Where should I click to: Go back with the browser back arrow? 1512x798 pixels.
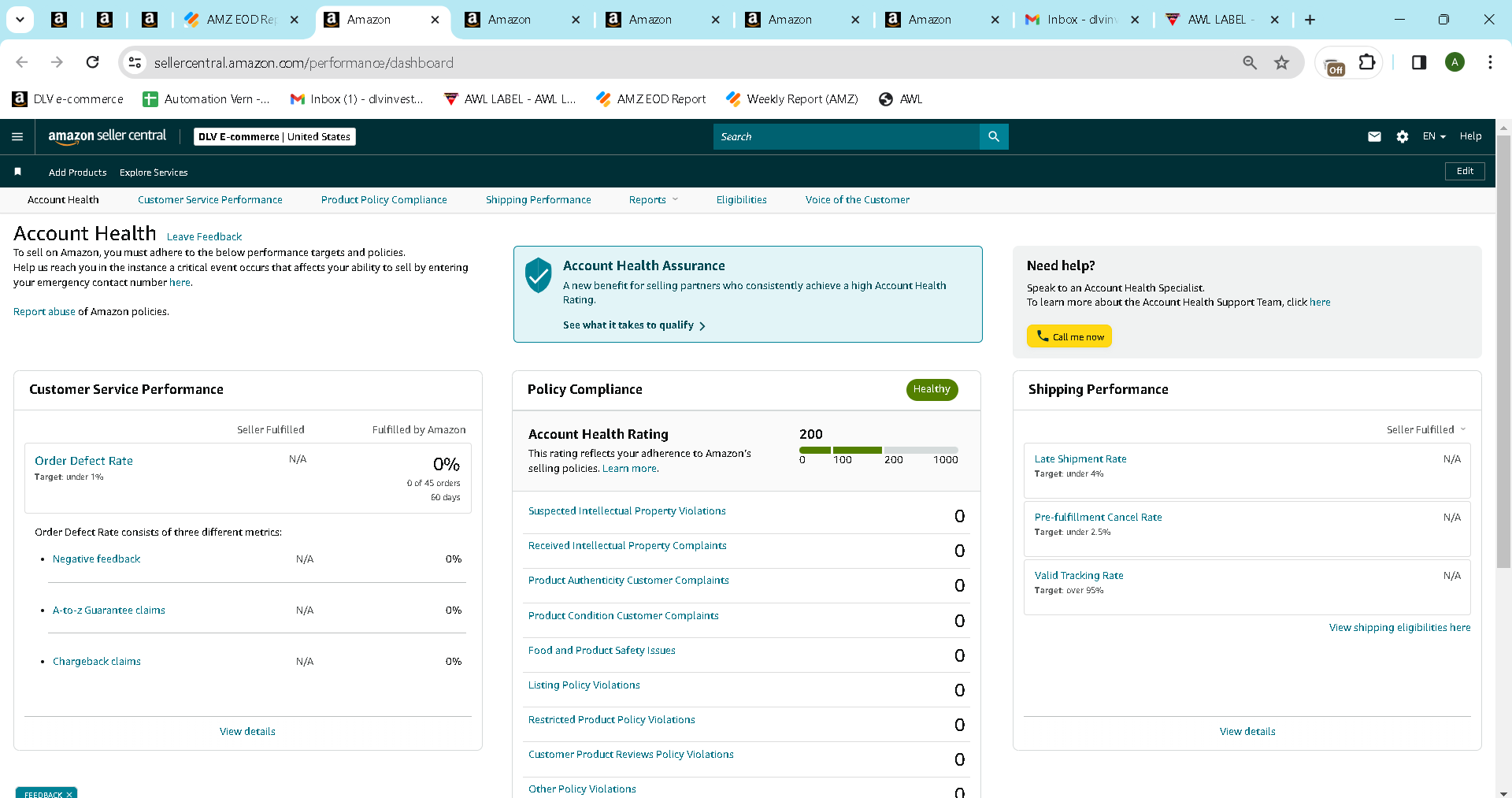click(22, 62)
